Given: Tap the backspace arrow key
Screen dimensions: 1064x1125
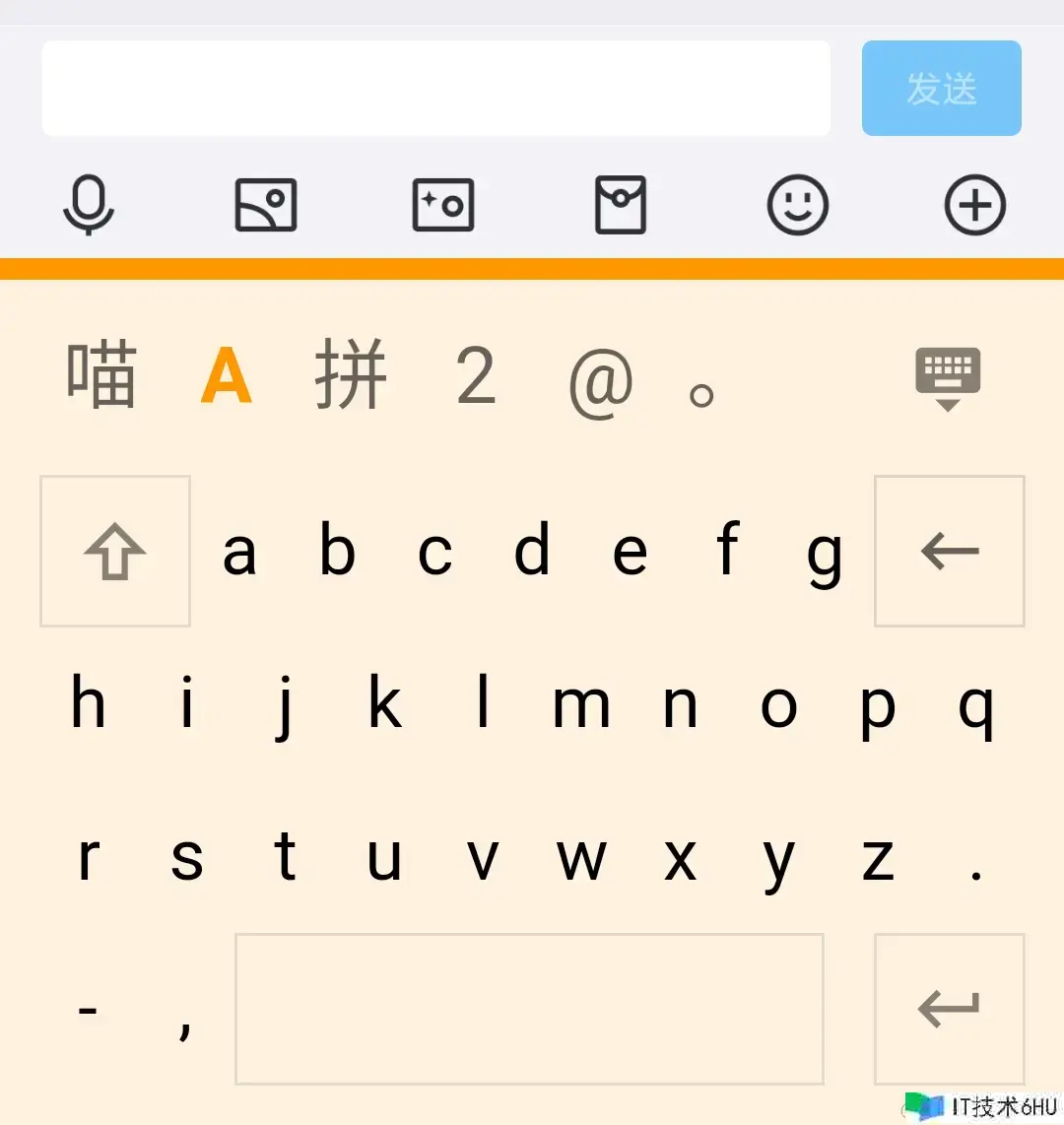Looking at the screenshot, I should click(x=949, y=551).
